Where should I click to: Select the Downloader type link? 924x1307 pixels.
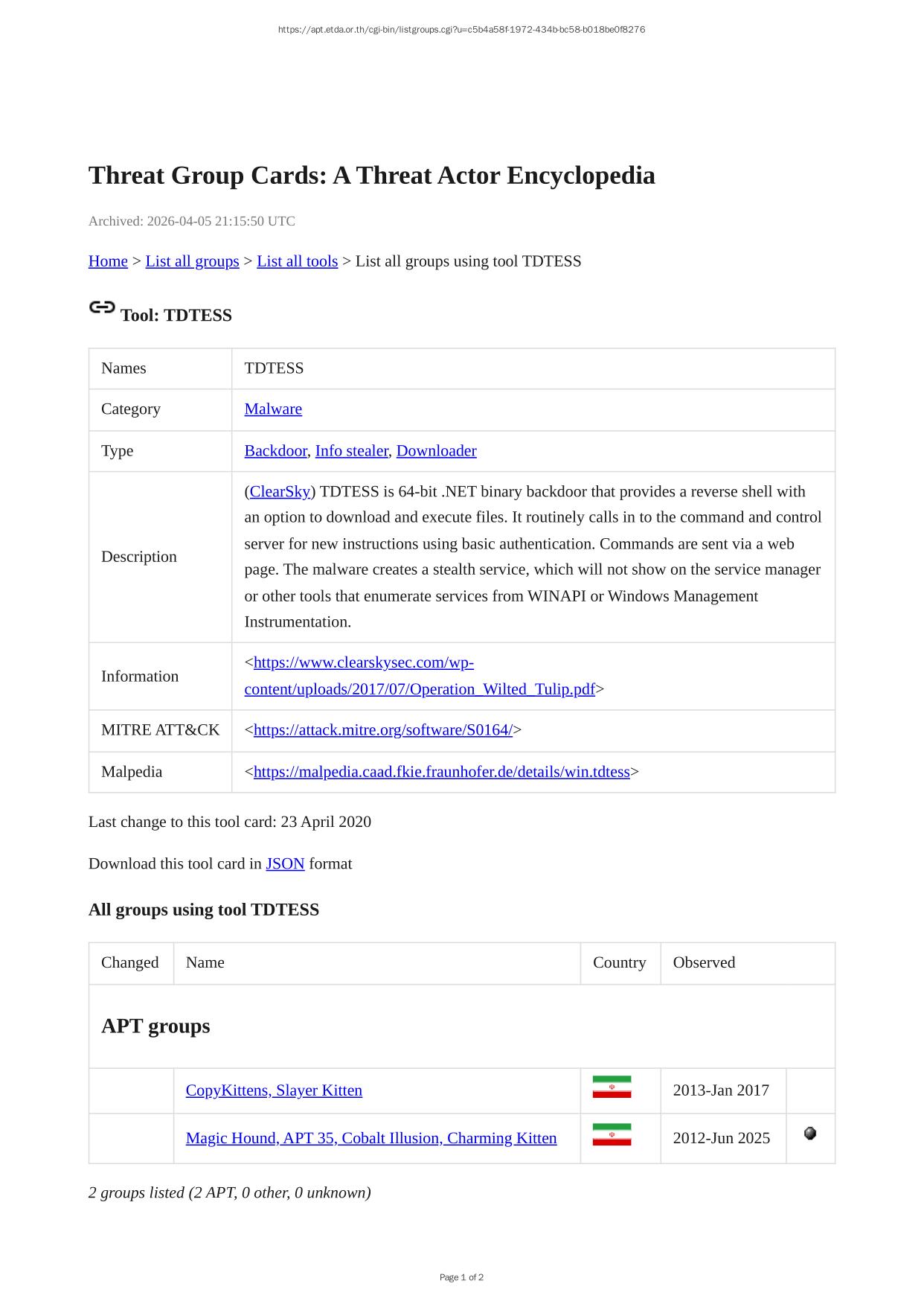436,451
